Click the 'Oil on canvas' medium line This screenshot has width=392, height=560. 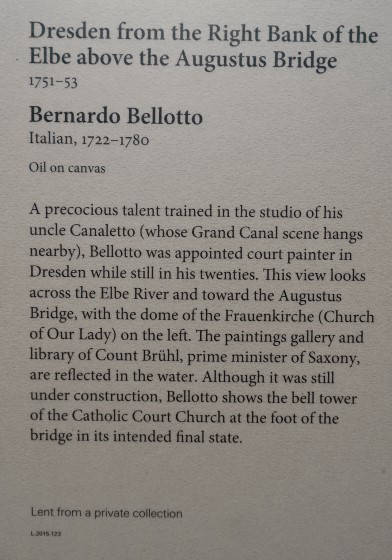point(67,168)
